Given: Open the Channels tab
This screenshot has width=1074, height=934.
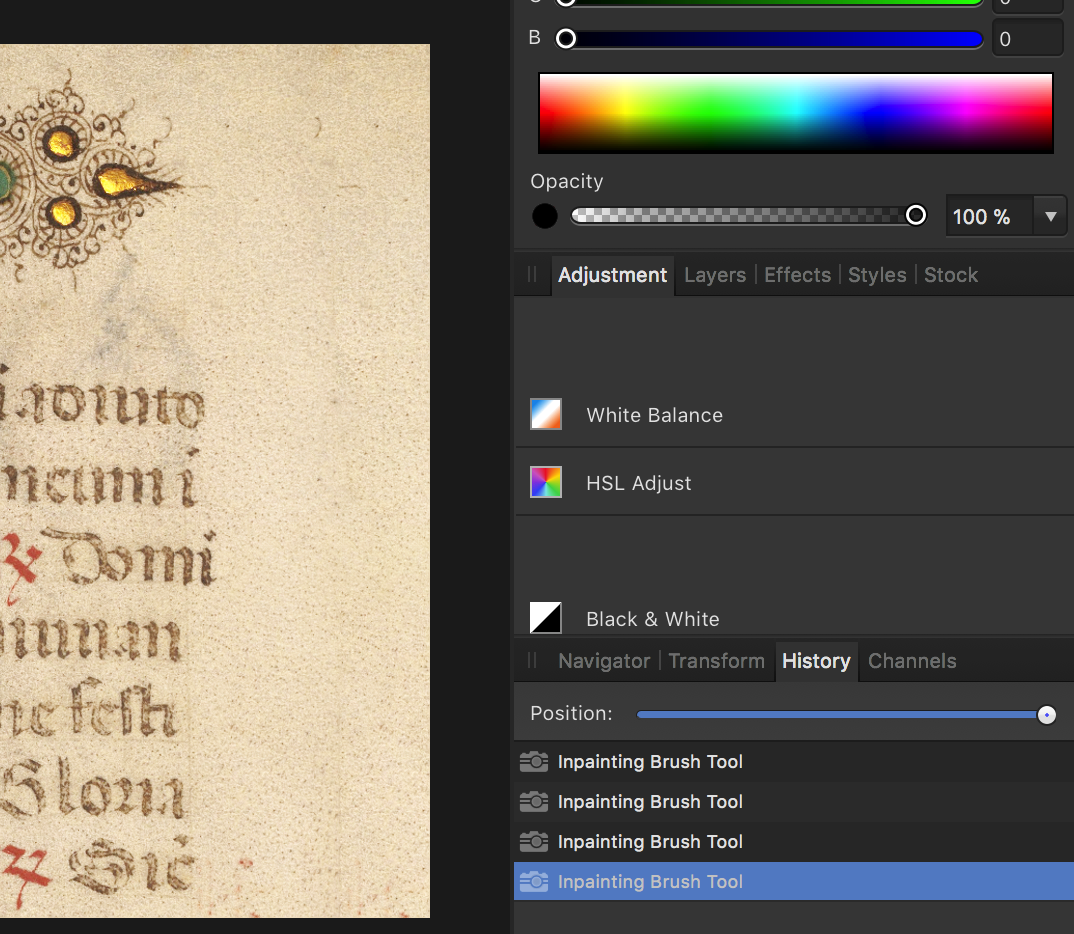Looking at the screenshot, I should pos(912,661).
